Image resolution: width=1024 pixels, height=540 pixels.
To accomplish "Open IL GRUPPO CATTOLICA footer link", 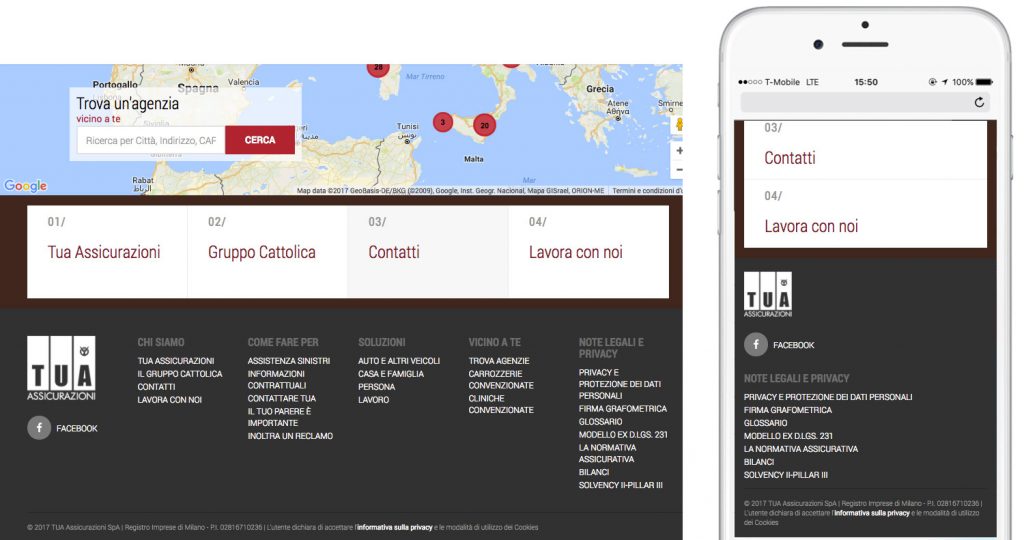I will point(180,374).
